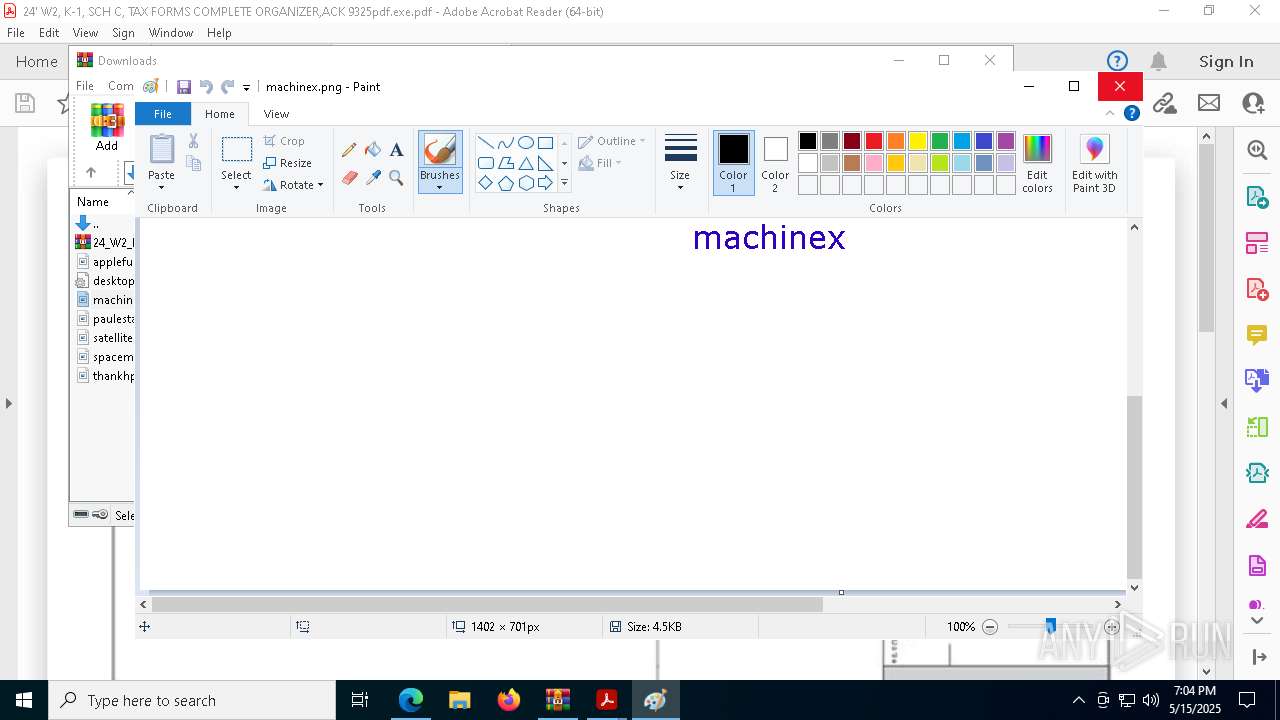Select the yellow color swatch
This screenshot has width=1280, height=720.
[918, 141]
